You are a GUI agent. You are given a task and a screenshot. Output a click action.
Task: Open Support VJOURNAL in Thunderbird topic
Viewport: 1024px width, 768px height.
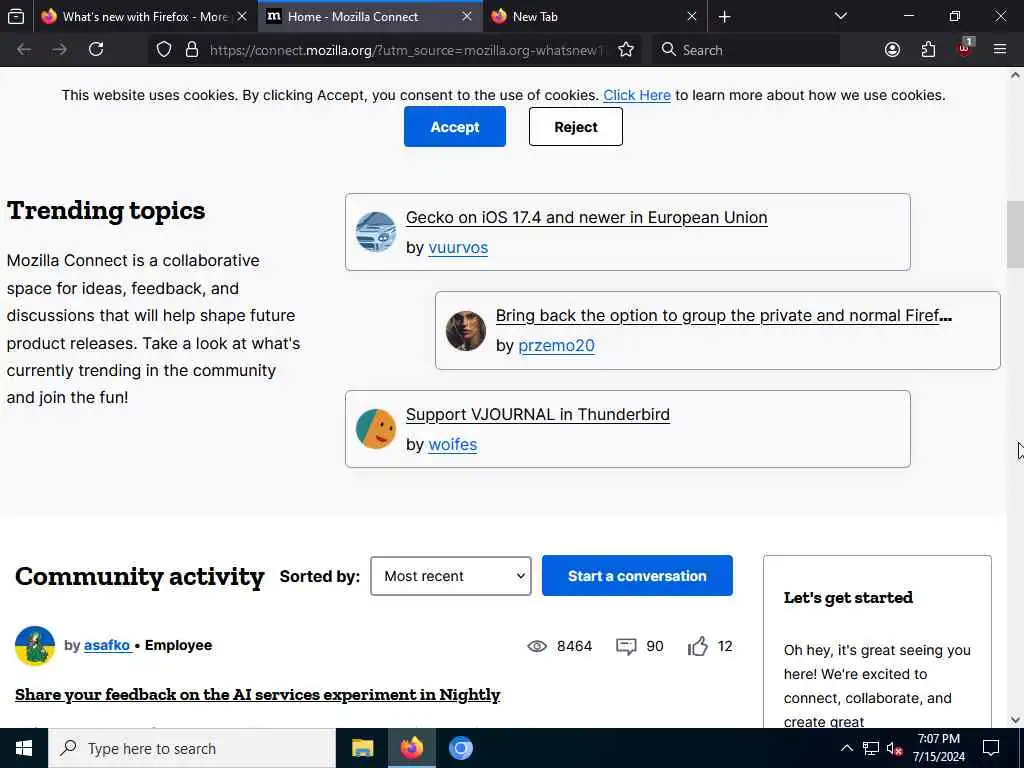coord(537,415)
